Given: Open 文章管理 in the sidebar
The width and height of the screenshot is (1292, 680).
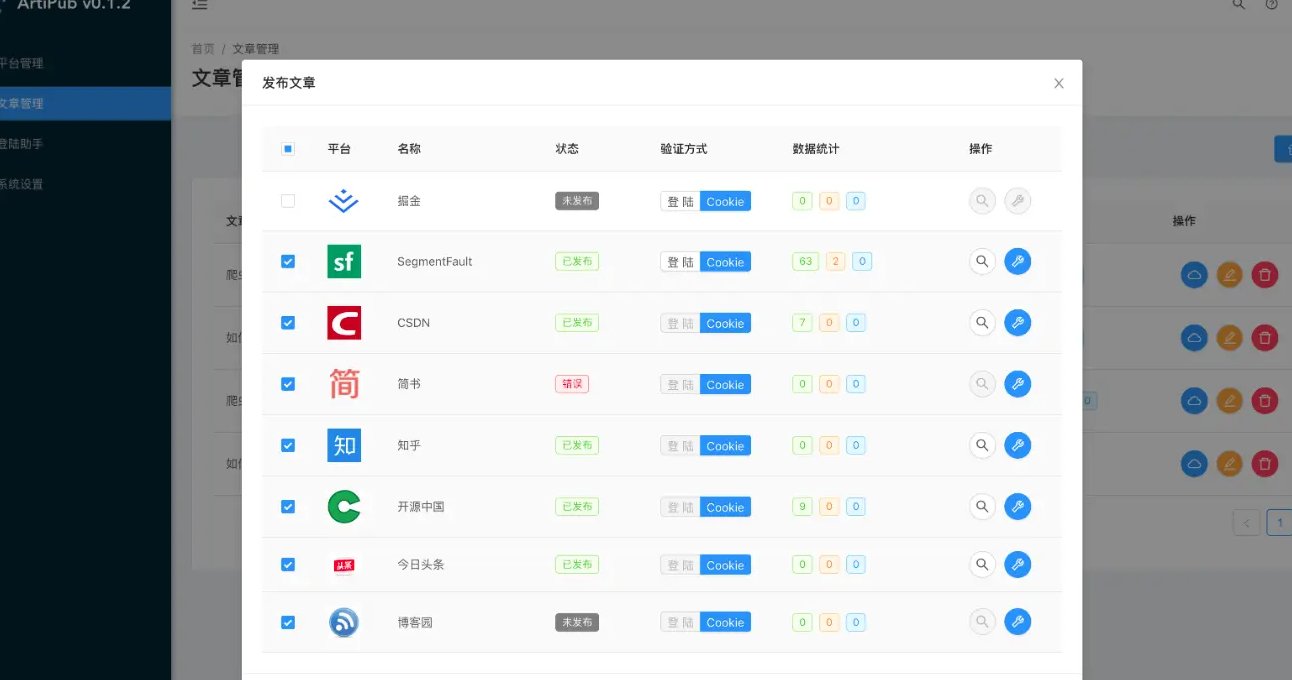Looking at the screenshot, I should tap(85, 103).
